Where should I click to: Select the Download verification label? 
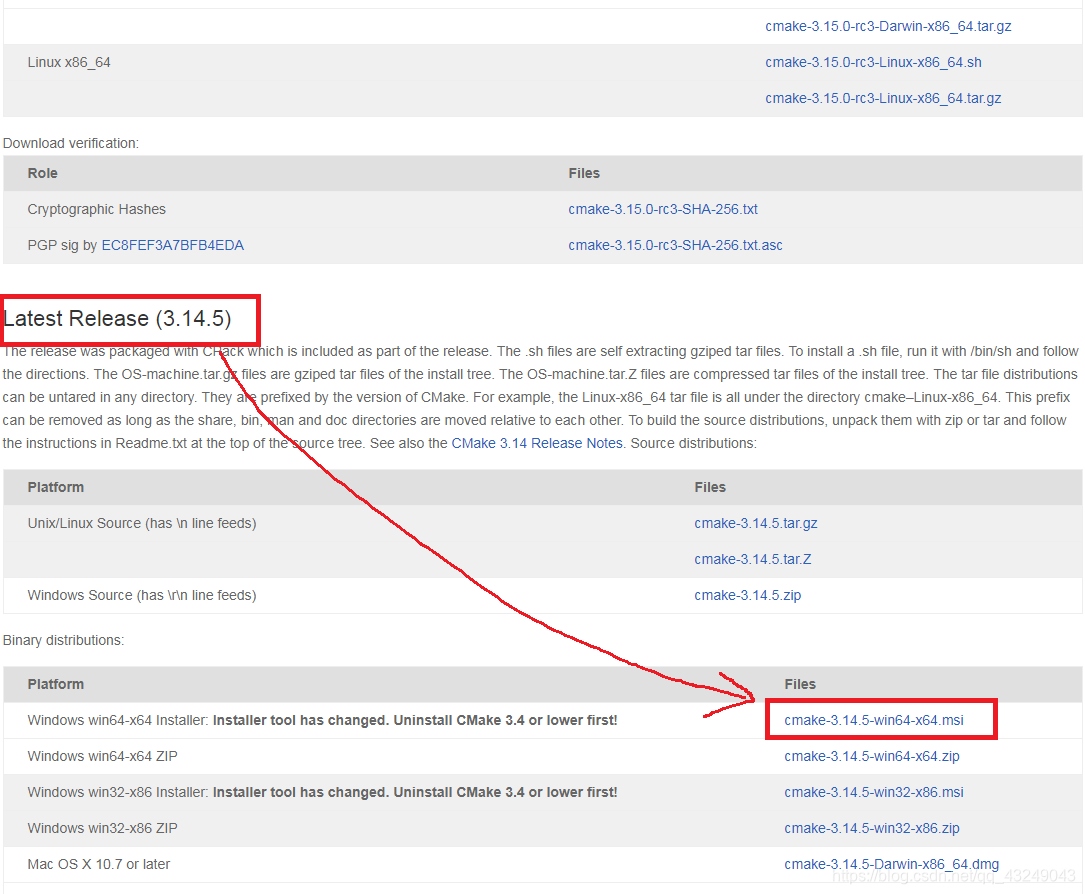[71, 143]
